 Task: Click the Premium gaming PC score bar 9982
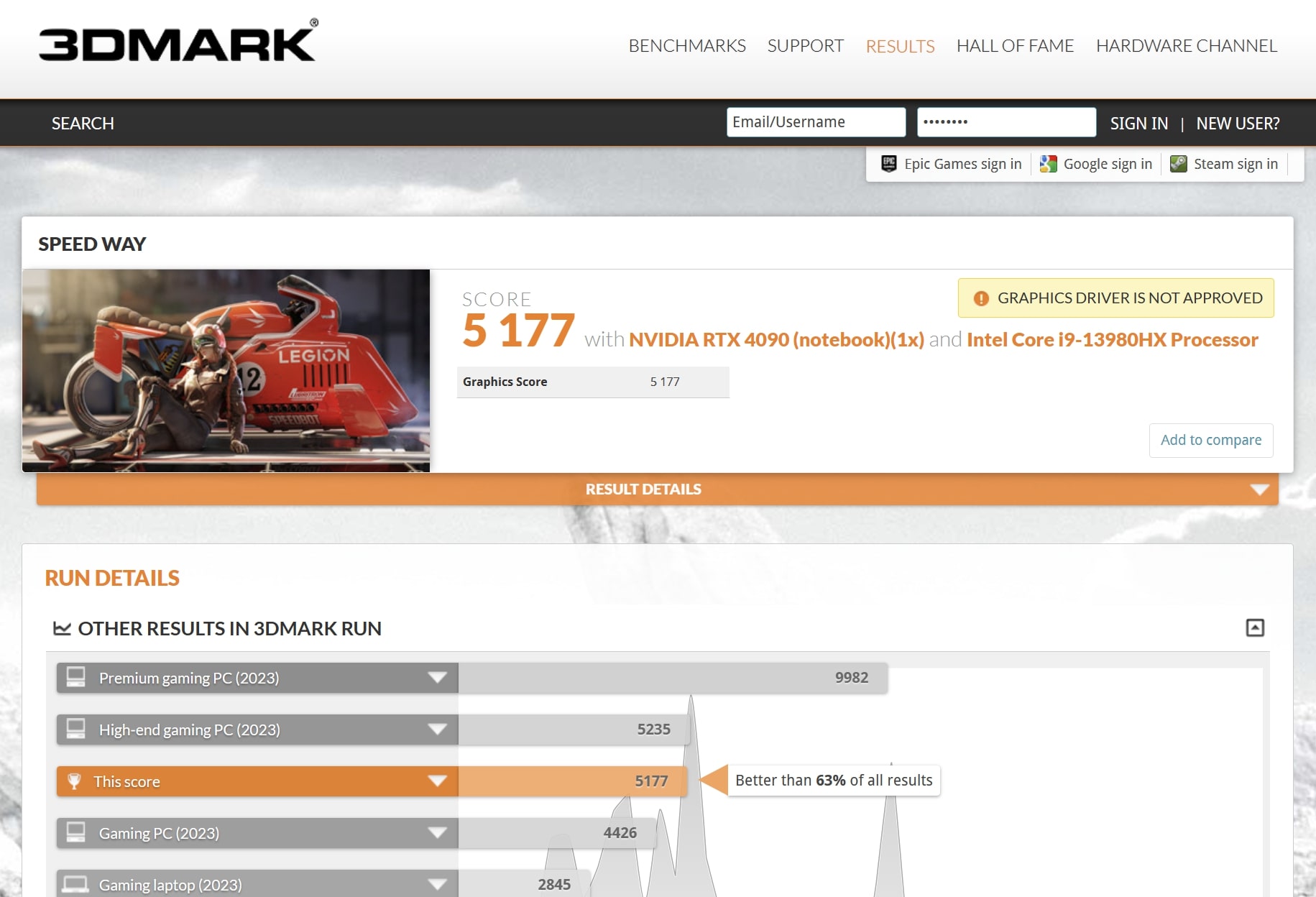tap(673, 678)
